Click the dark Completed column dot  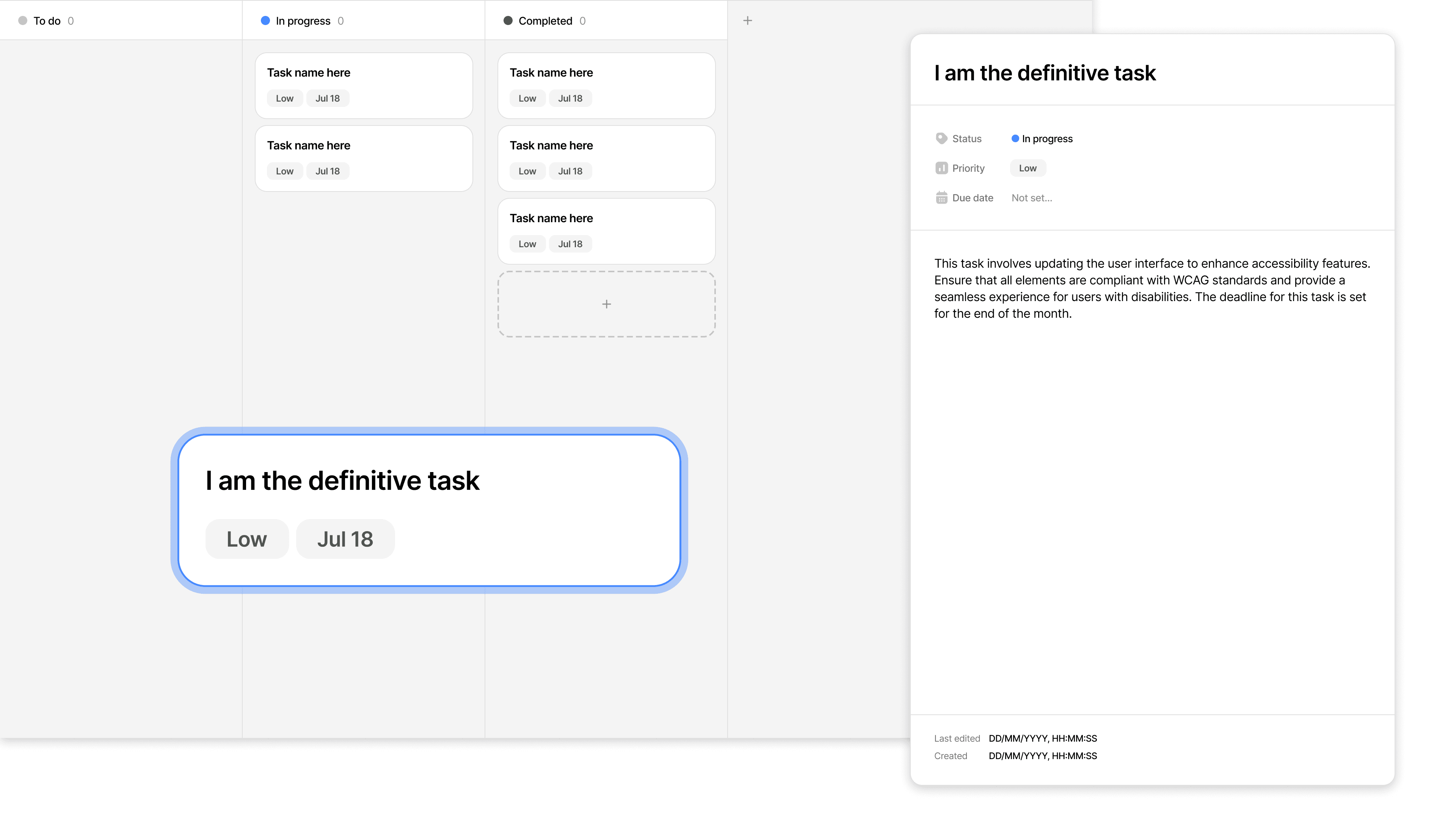click(508, 21)
